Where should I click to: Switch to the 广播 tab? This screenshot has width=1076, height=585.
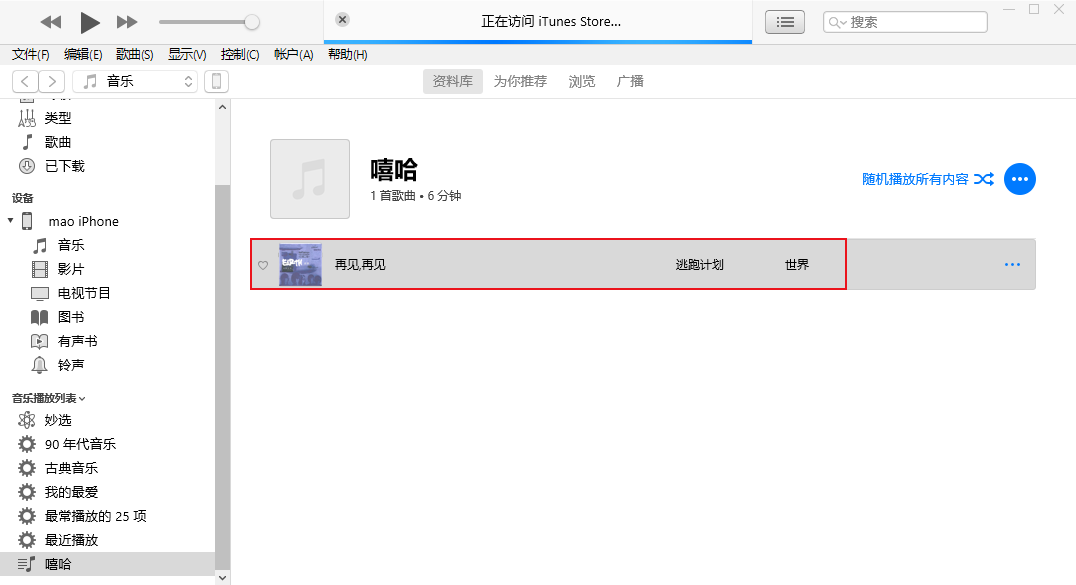[x=630, y=81]
